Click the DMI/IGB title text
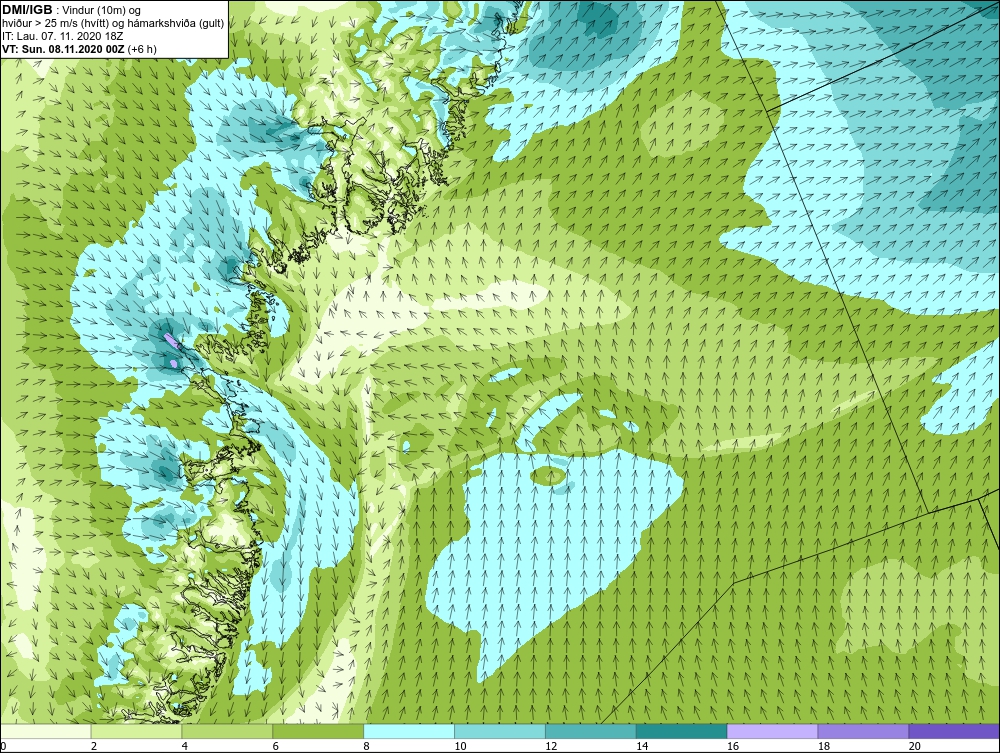The width and height of the screenshot is (1000, 753). [x=28, y=10]
